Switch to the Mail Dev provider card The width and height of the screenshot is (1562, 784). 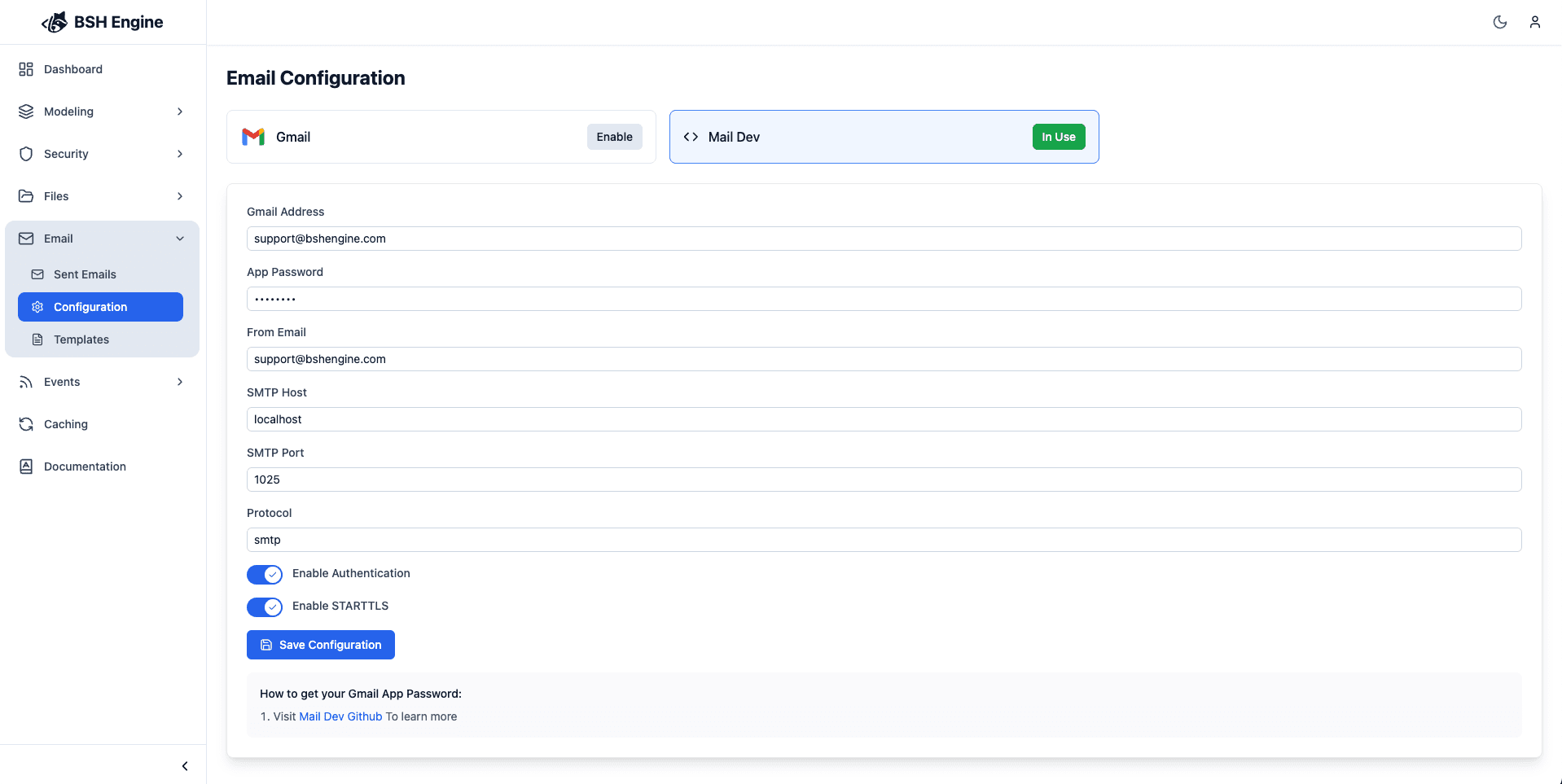884,137
